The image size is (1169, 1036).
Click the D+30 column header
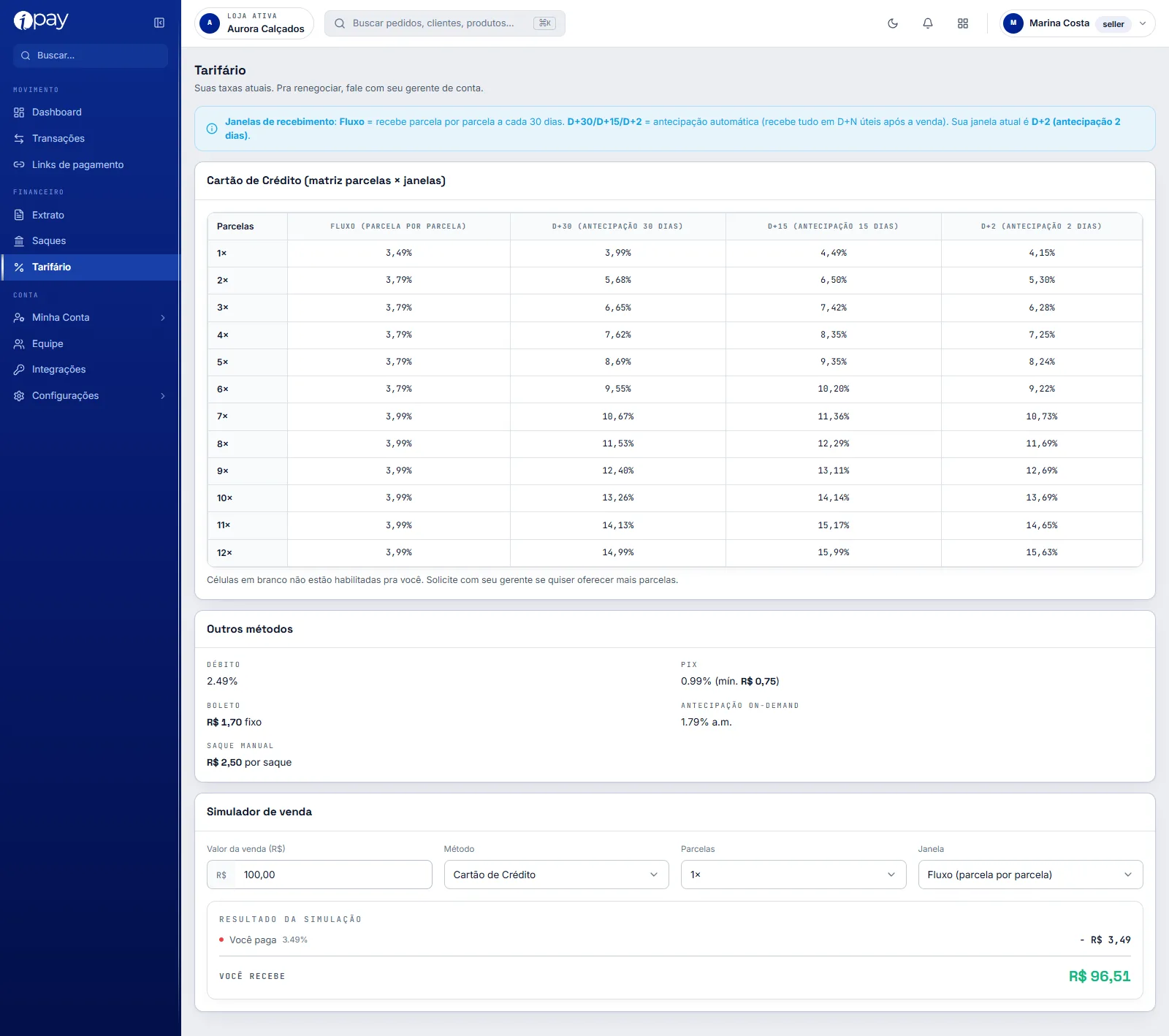click(x=618, y=226)
